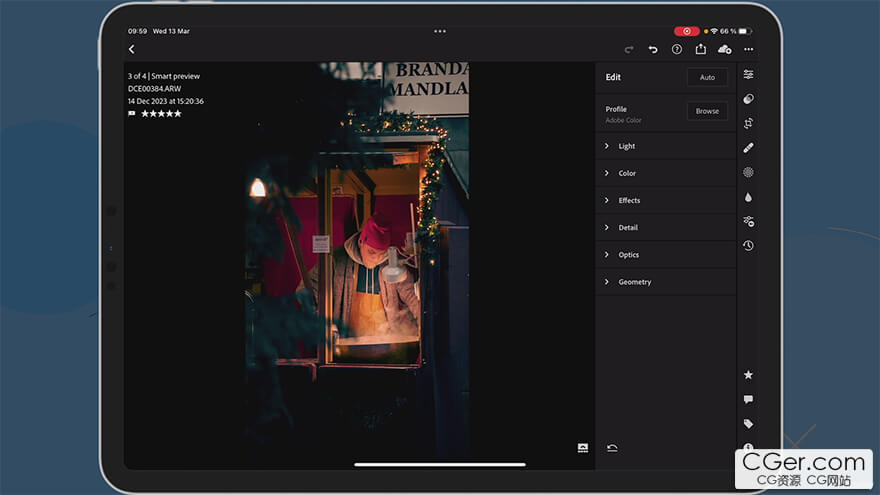The width and height of the screenshot is (880, 495).
Task: Toggle the filmstrip icon below photo
Action: (583, 448)
